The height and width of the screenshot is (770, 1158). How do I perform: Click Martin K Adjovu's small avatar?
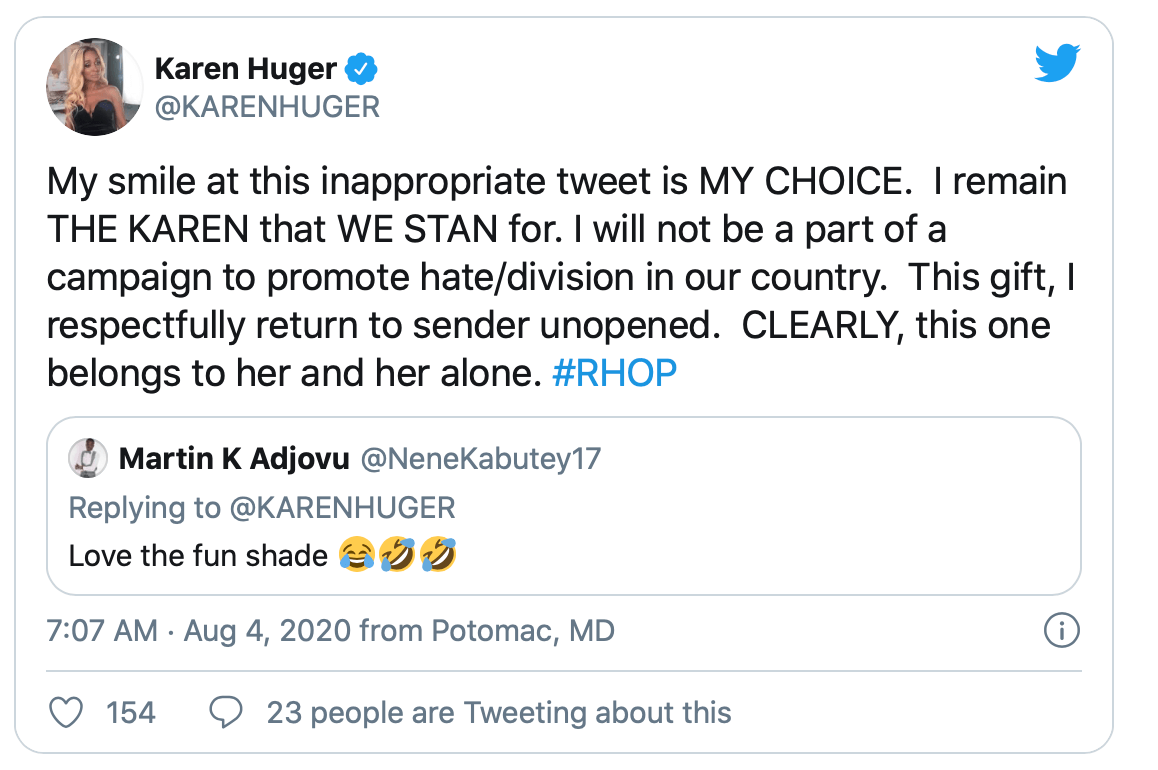coord(87,459)
